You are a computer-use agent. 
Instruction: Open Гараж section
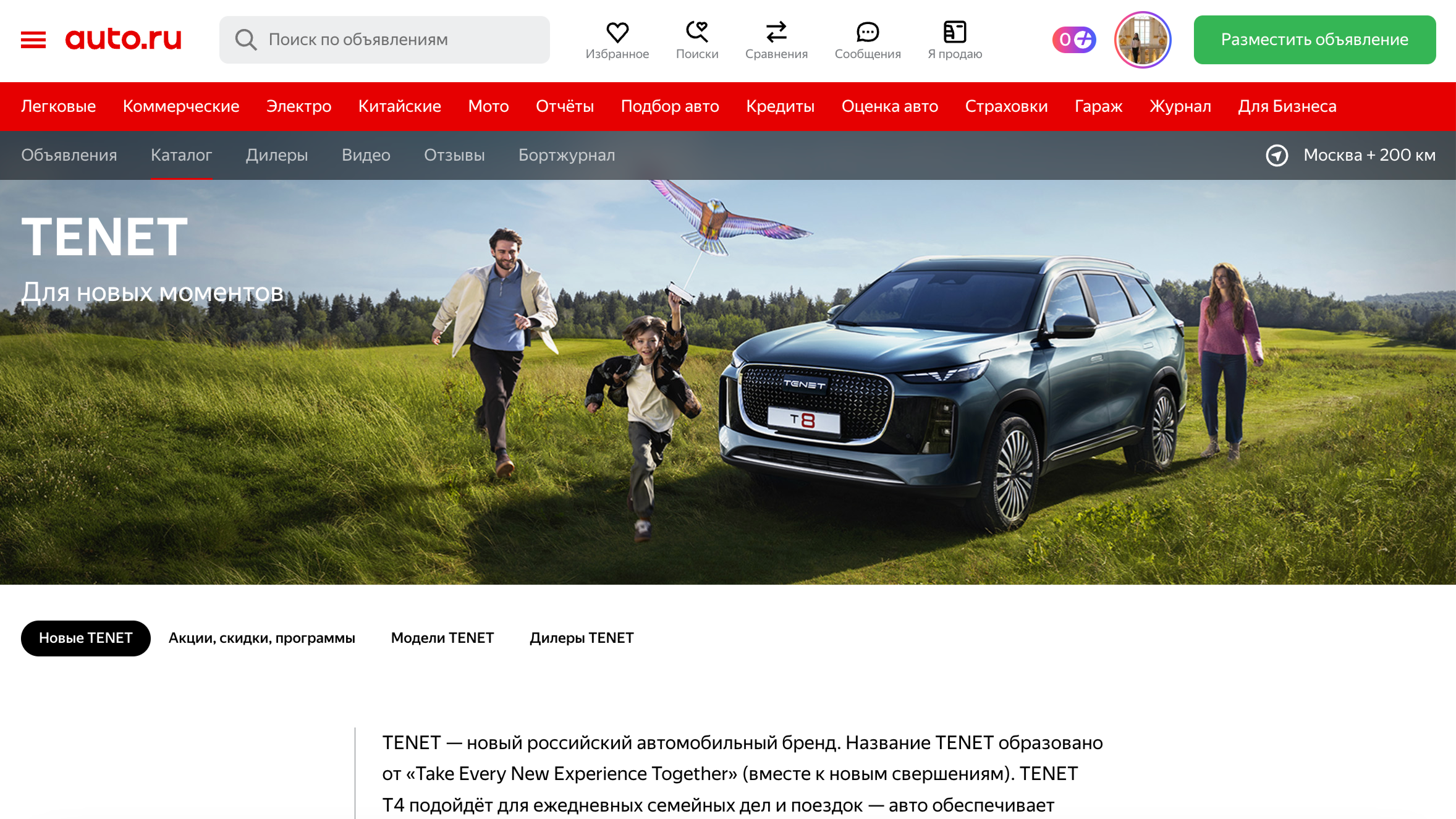(1098, 106)
